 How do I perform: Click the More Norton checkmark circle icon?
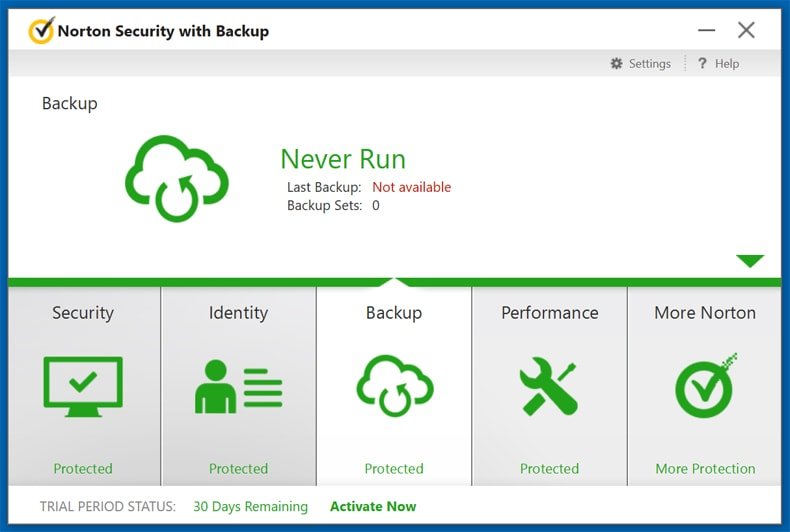coord(705,386)
